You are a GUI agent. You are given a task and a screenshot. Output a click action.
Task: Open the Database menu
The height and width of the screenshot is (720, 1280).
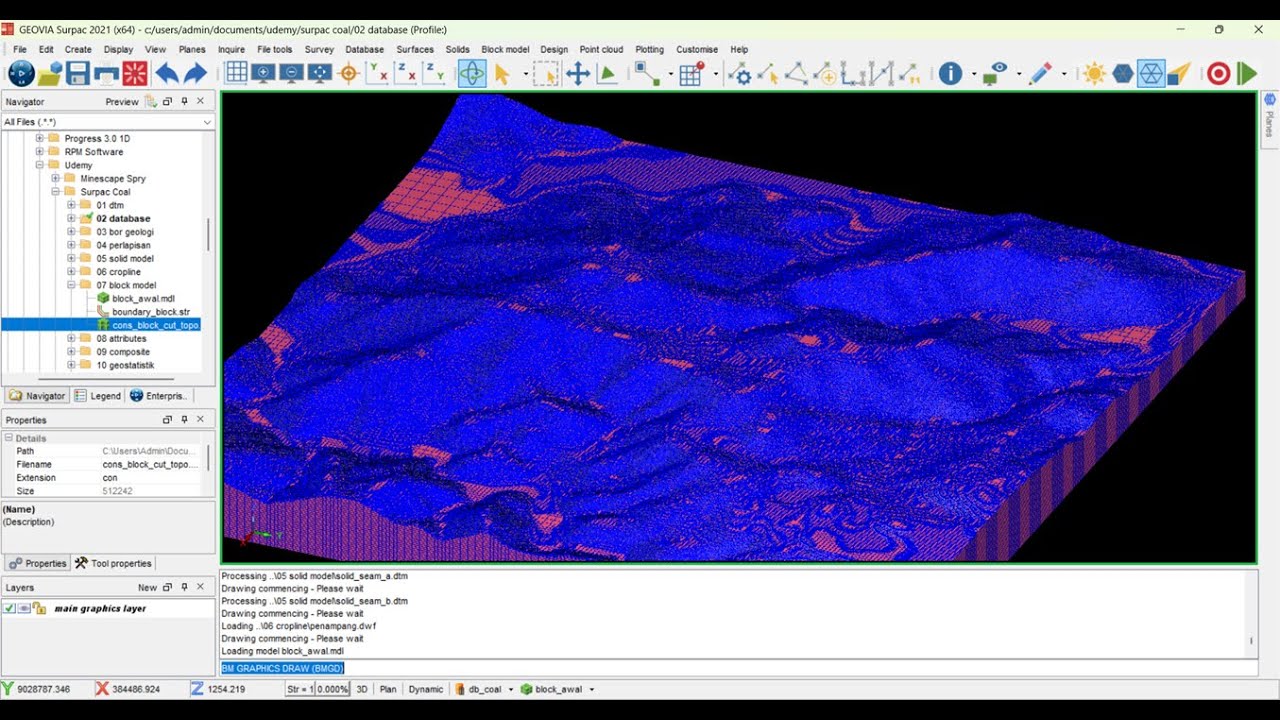(x=364, y=49)
